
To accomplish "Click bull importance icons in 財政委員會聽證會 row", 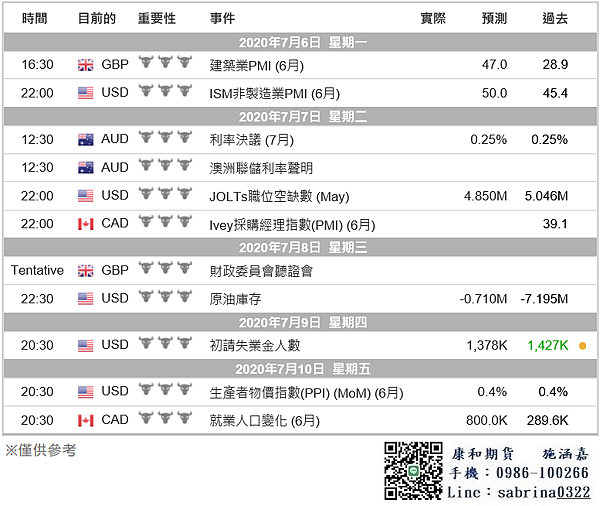I will (x=165, y=268).
